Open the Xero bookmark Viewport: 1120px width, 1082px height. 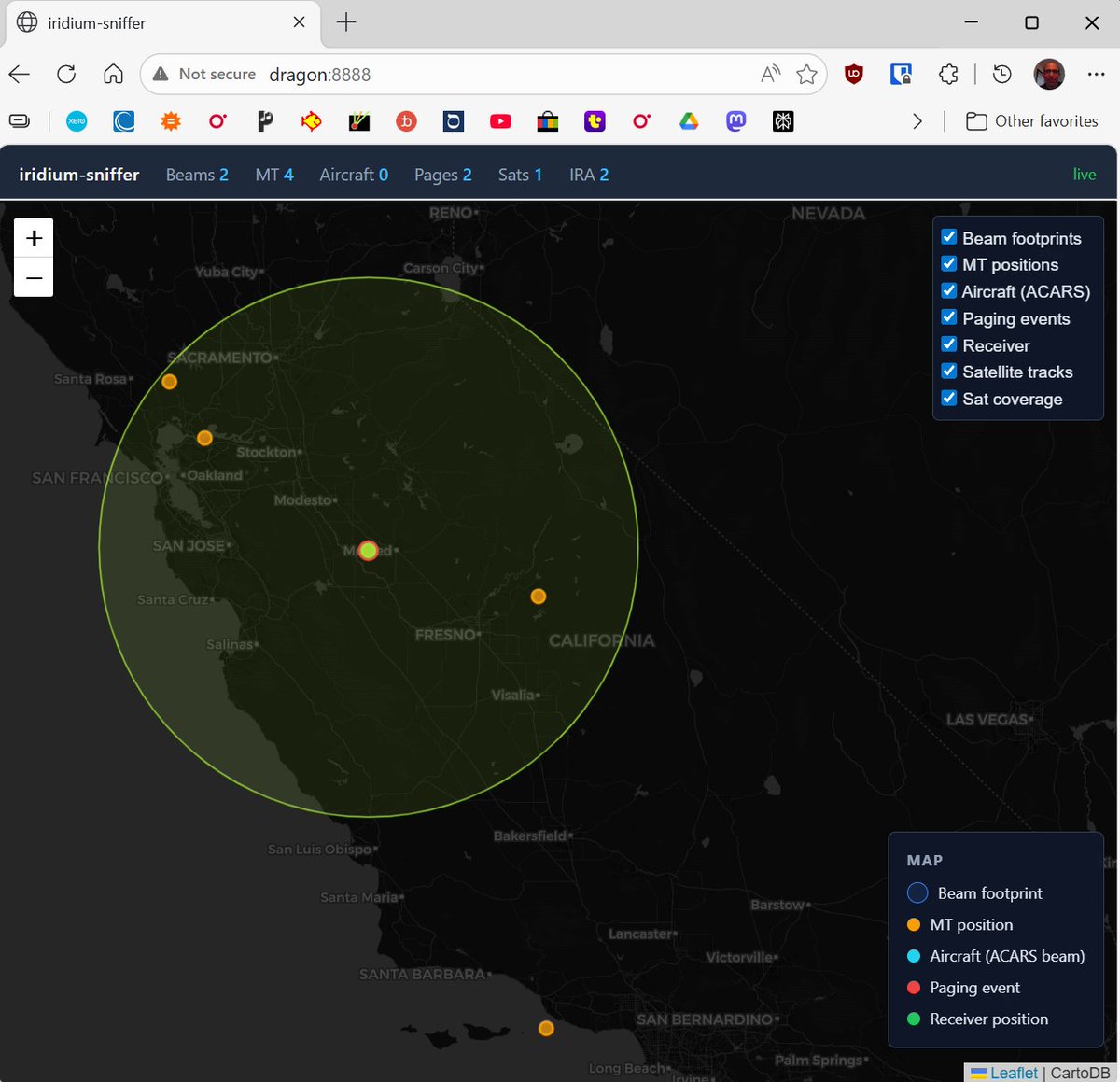[x=77, y=121]
